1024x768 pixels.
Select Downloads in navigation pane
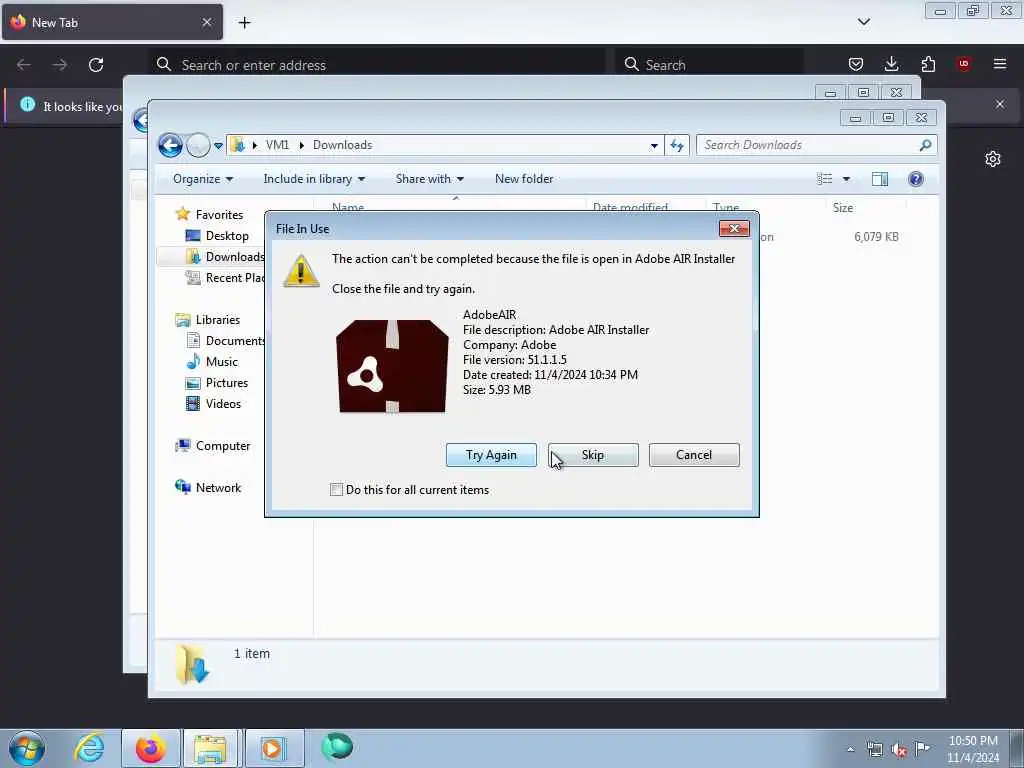235,257
